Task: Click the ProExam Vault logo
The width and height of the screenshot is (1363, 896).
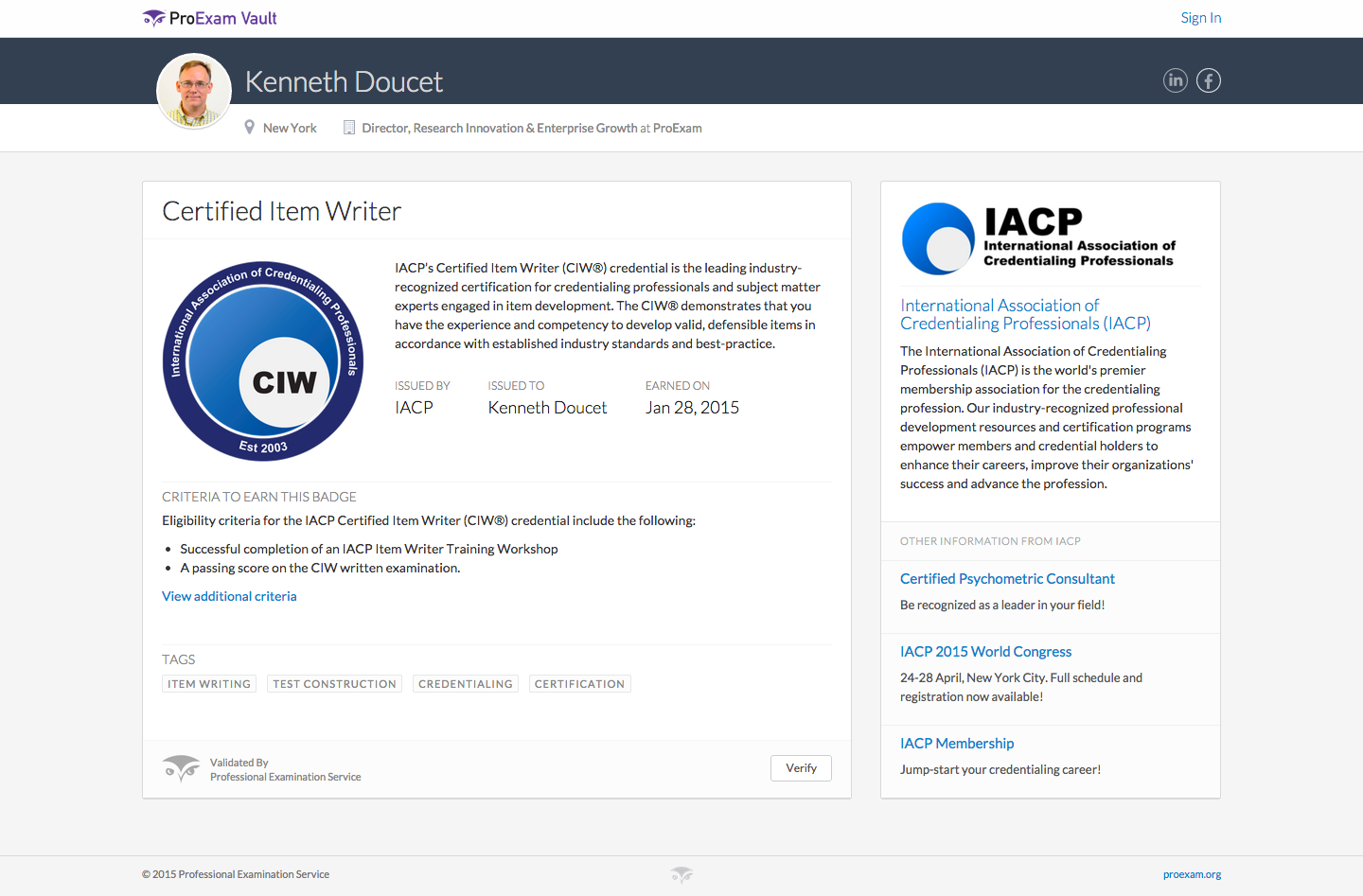Action: 209,18
